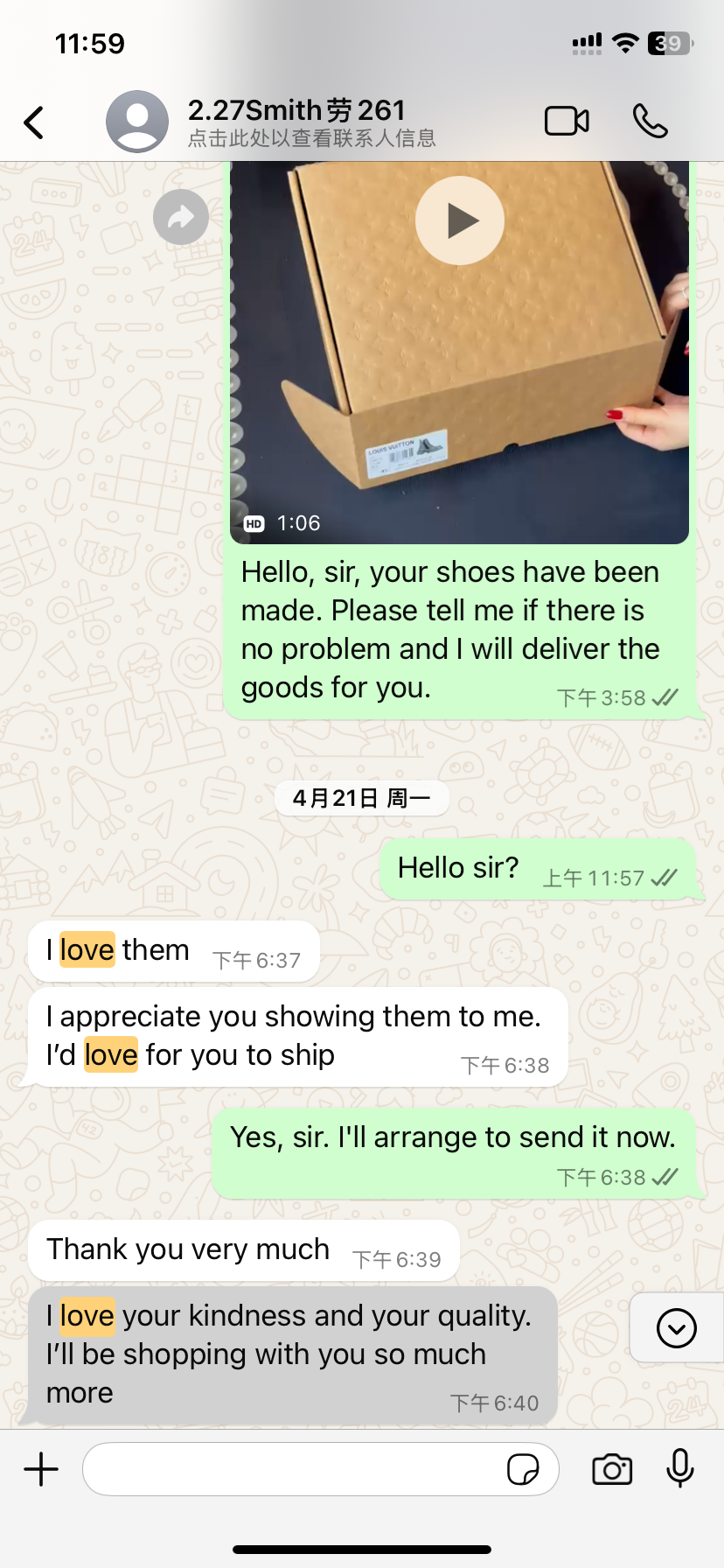This screenshot has width=724, height=1568.
Task: Record a voice message with microphone
Action: tap(679, 1468)
